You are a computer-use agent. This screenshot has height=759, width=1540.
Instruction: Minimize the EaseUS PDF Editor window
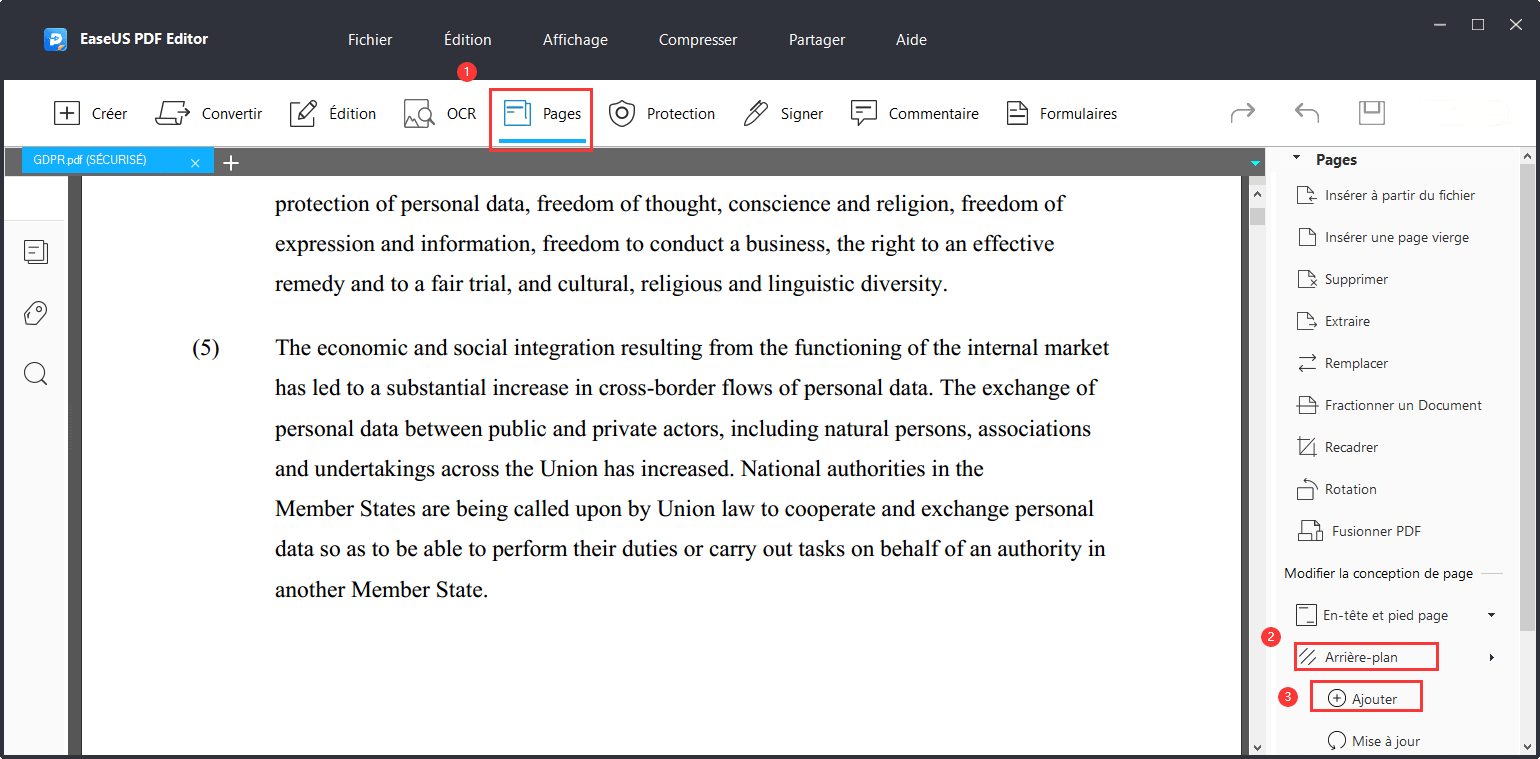coord(1439,25)
